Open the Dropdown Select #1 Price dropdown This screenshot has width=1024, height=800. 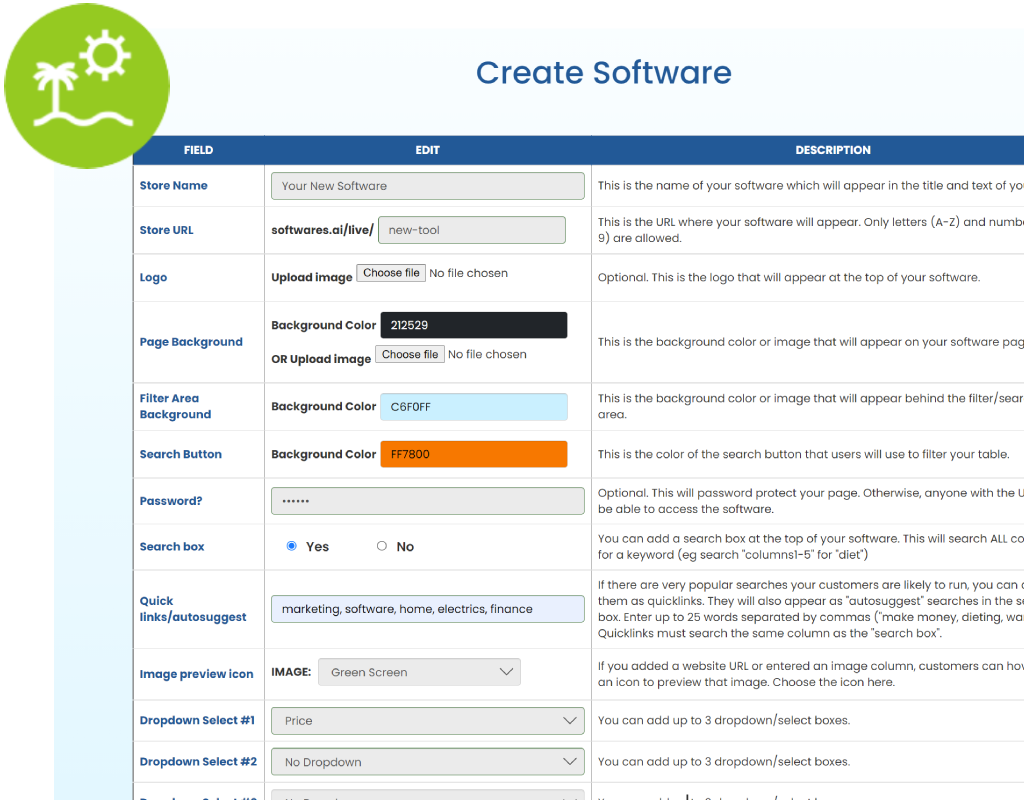pyautogui.click(x=427, y=720)
